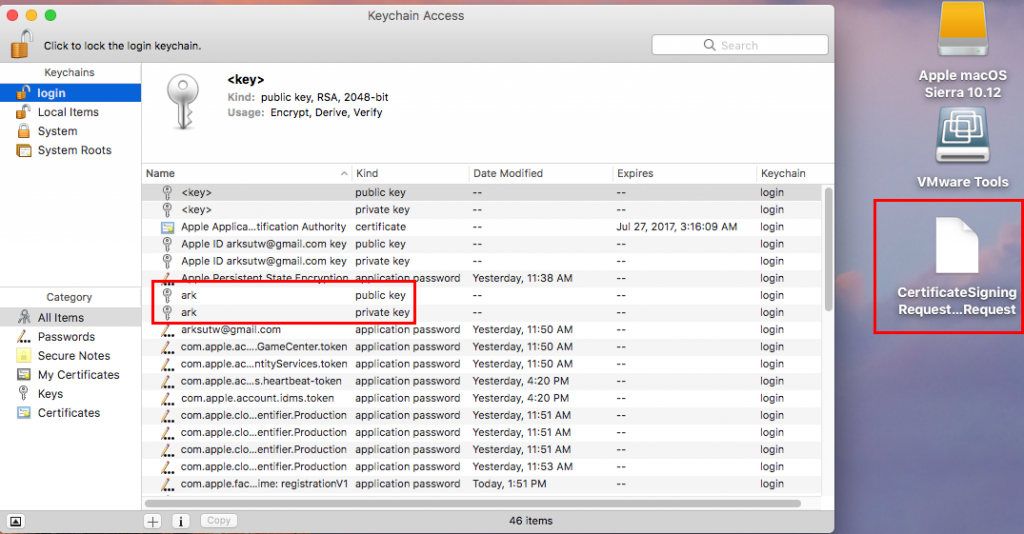Click key icon of ark public key

coord(168,295)
